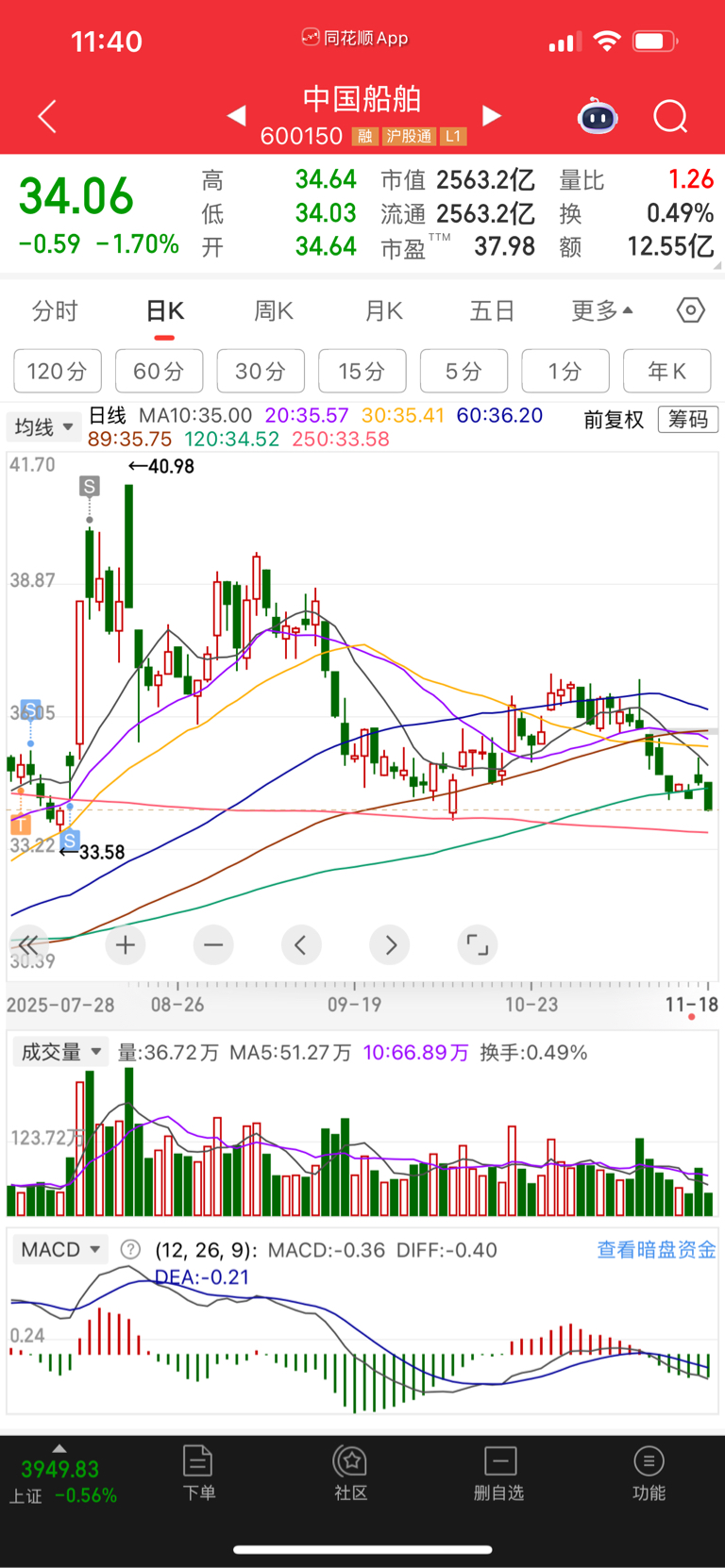Viewport: 725px width, 1568px height.
Task: Tap the L1 level badge
Action: (x=453, y=137)
